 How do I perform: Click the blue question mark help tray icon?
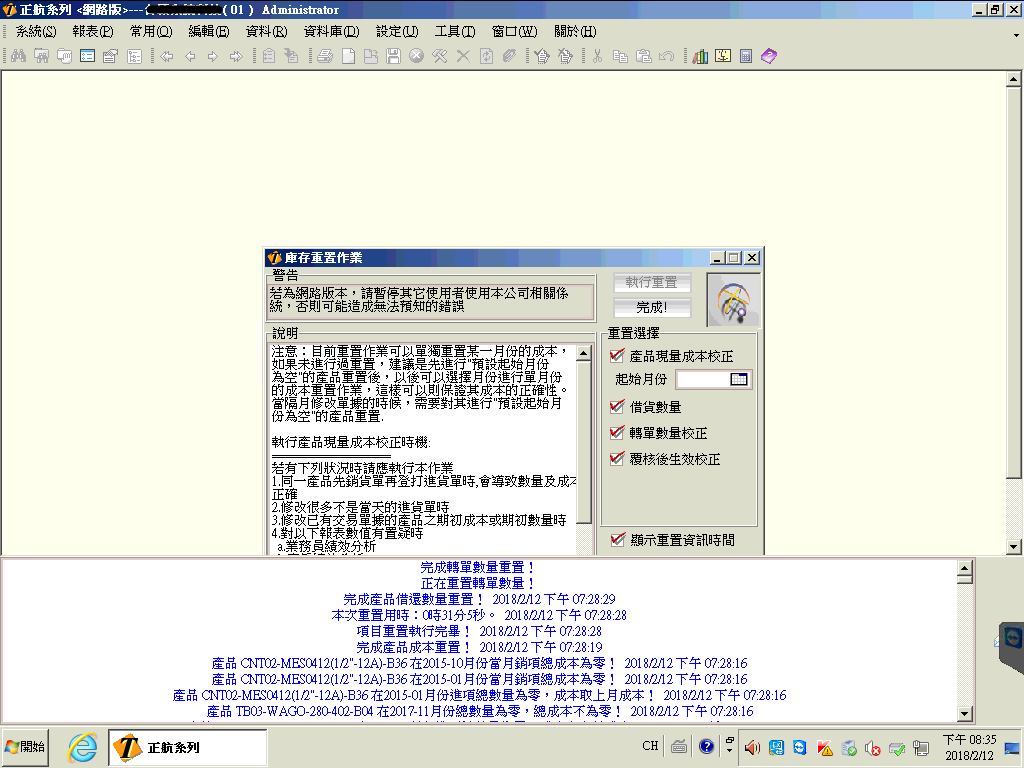pyautogui.click(x=706, y=746)
